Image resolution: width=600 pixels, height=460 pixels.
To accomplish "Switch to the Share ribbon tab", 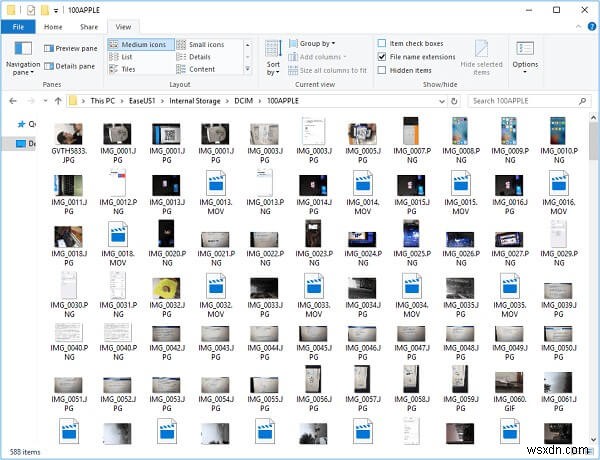I will [x=89, y=27].
